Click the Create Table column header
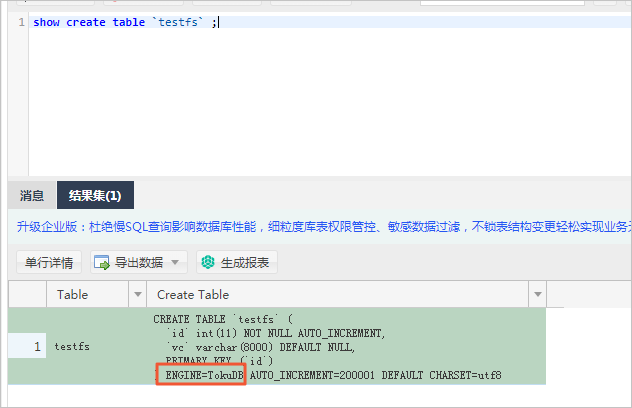Image resolution: width=632 pixels, height=408 pixels. click(338, 294)
